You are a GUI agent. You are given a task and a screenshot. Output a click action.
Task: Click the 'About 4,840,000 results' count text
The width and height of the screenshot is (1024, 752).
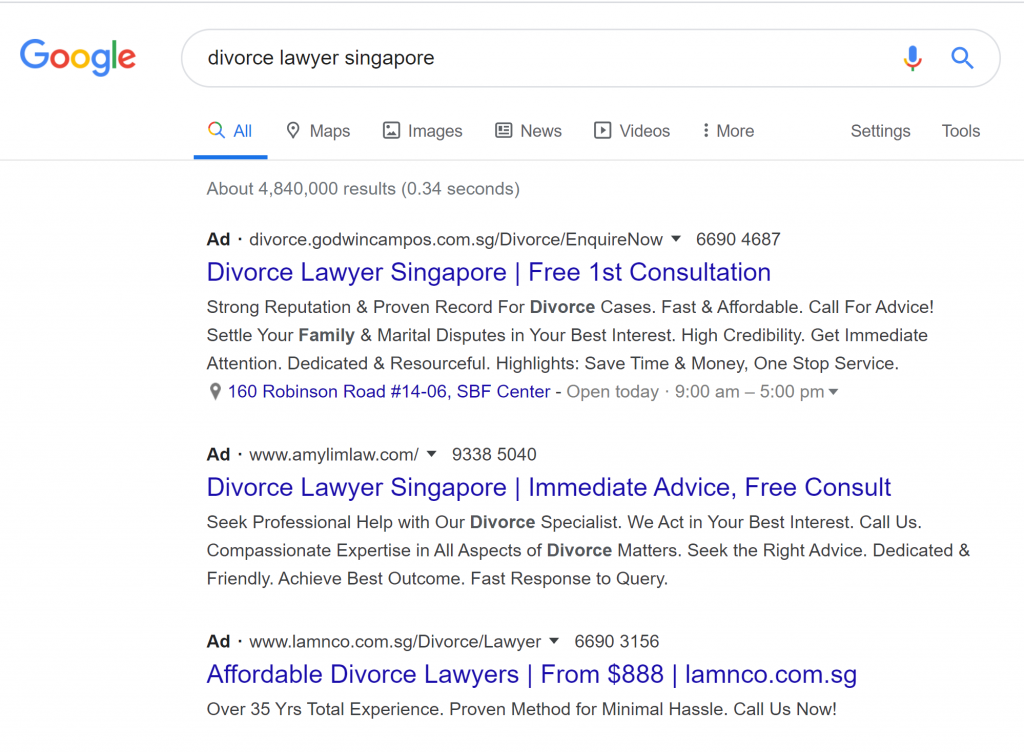[363, 189]
